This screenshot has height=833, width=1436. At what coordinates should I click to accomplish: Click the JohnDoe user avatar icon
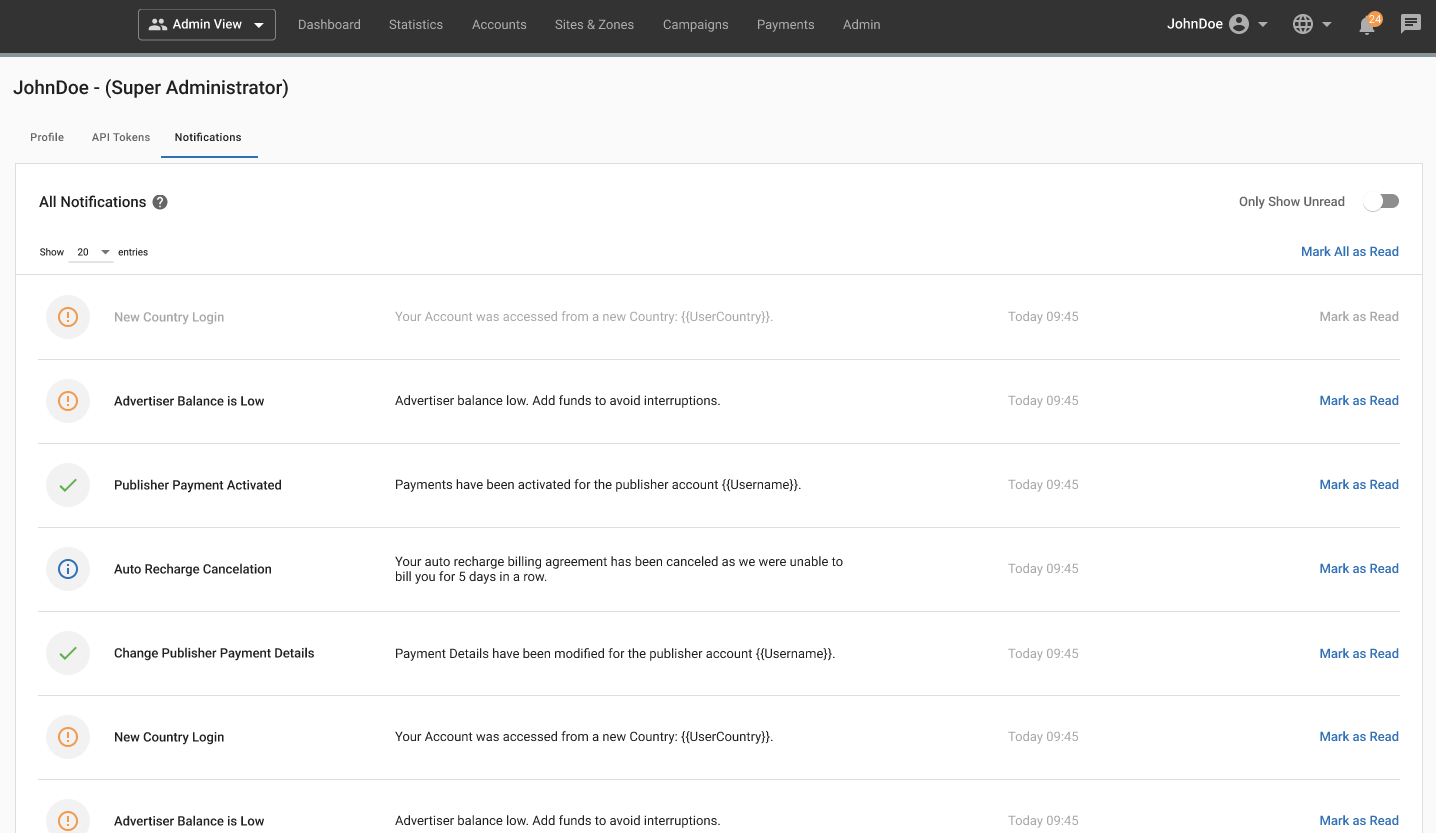pyautogui.click(x=1239, y=24)
